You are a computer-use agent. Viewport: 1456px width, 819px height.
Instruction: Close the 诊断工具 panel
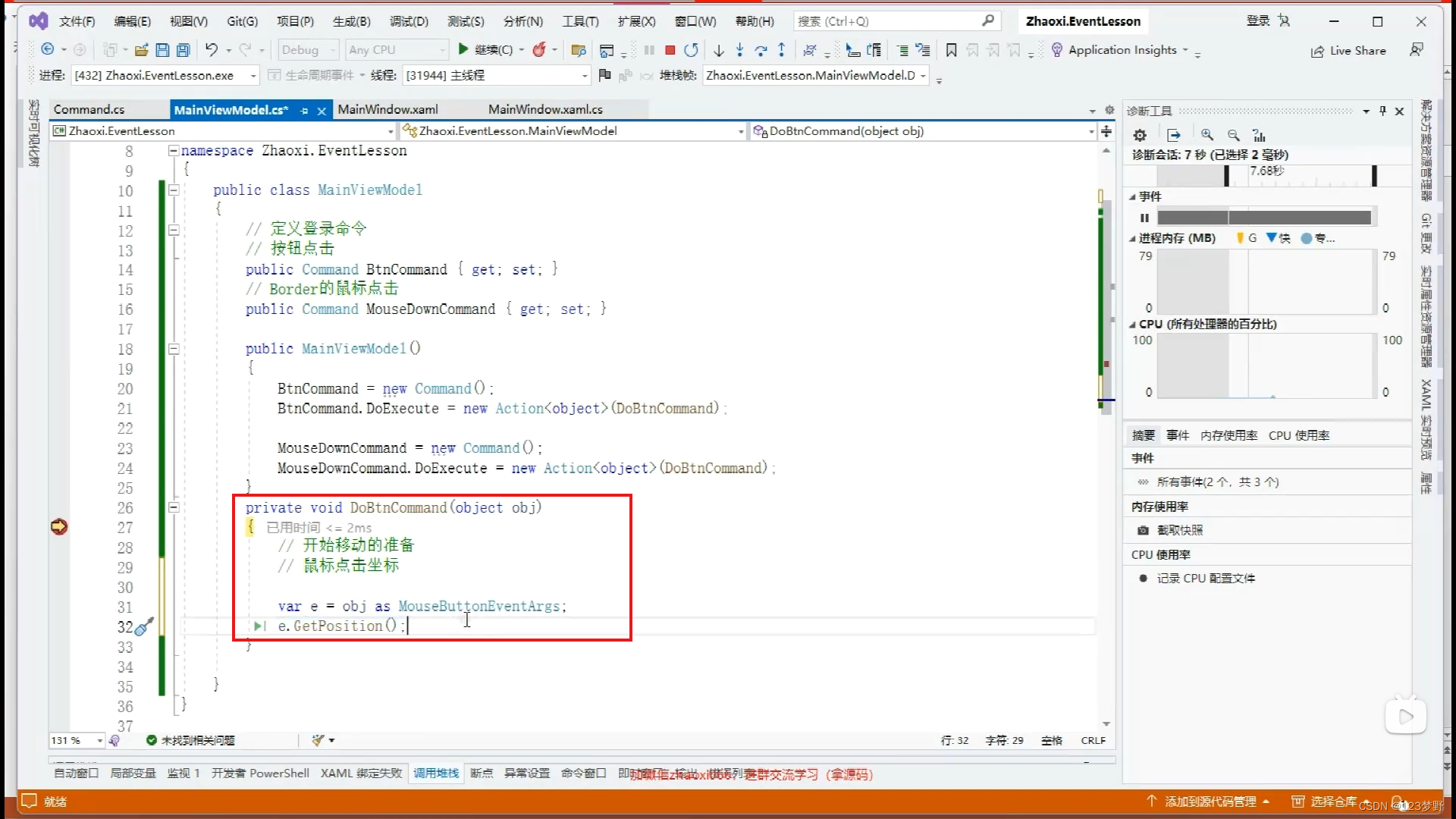(x=1400, y=111)
